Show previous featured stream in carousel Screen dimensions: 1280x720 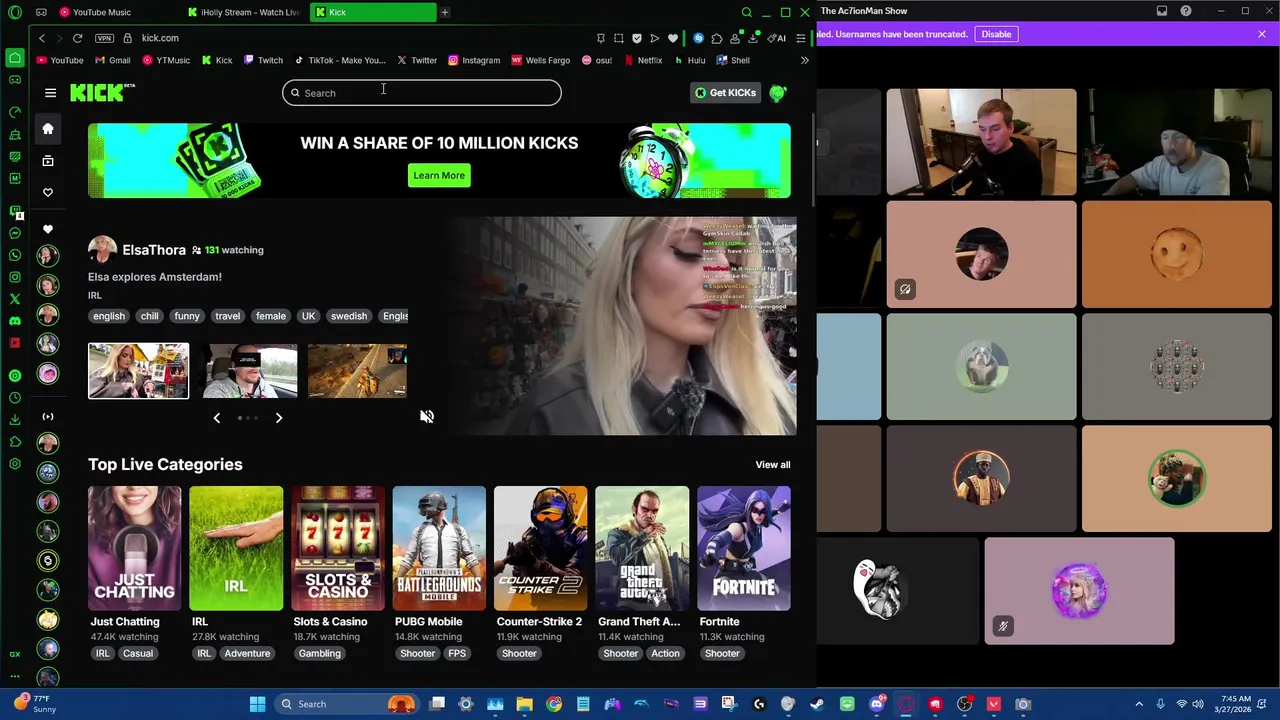(x=217, y=418)
